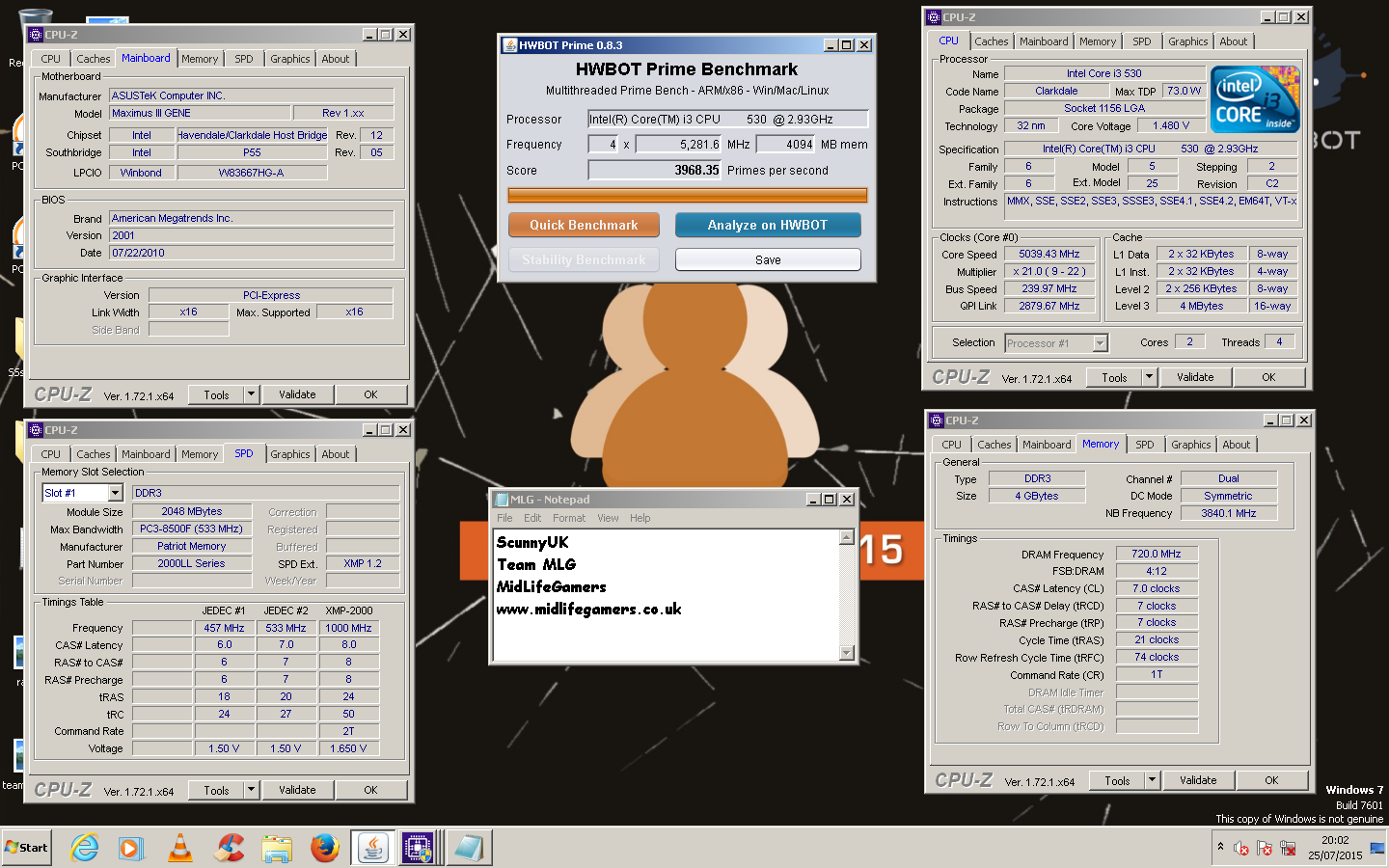The width and height of the screenshot is (1389, 868).
Task: Click title bar icon of CPU tab CPU-Z window
Action: [933, 17]
